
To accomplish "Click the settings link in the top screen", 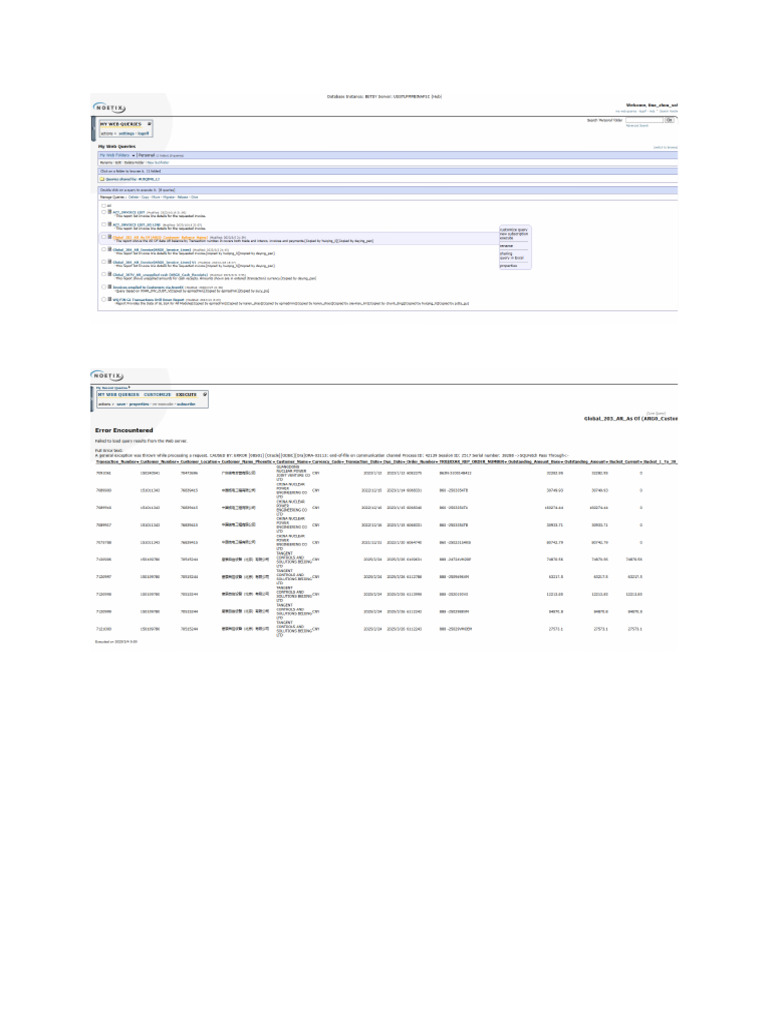I will coord(127,133).
